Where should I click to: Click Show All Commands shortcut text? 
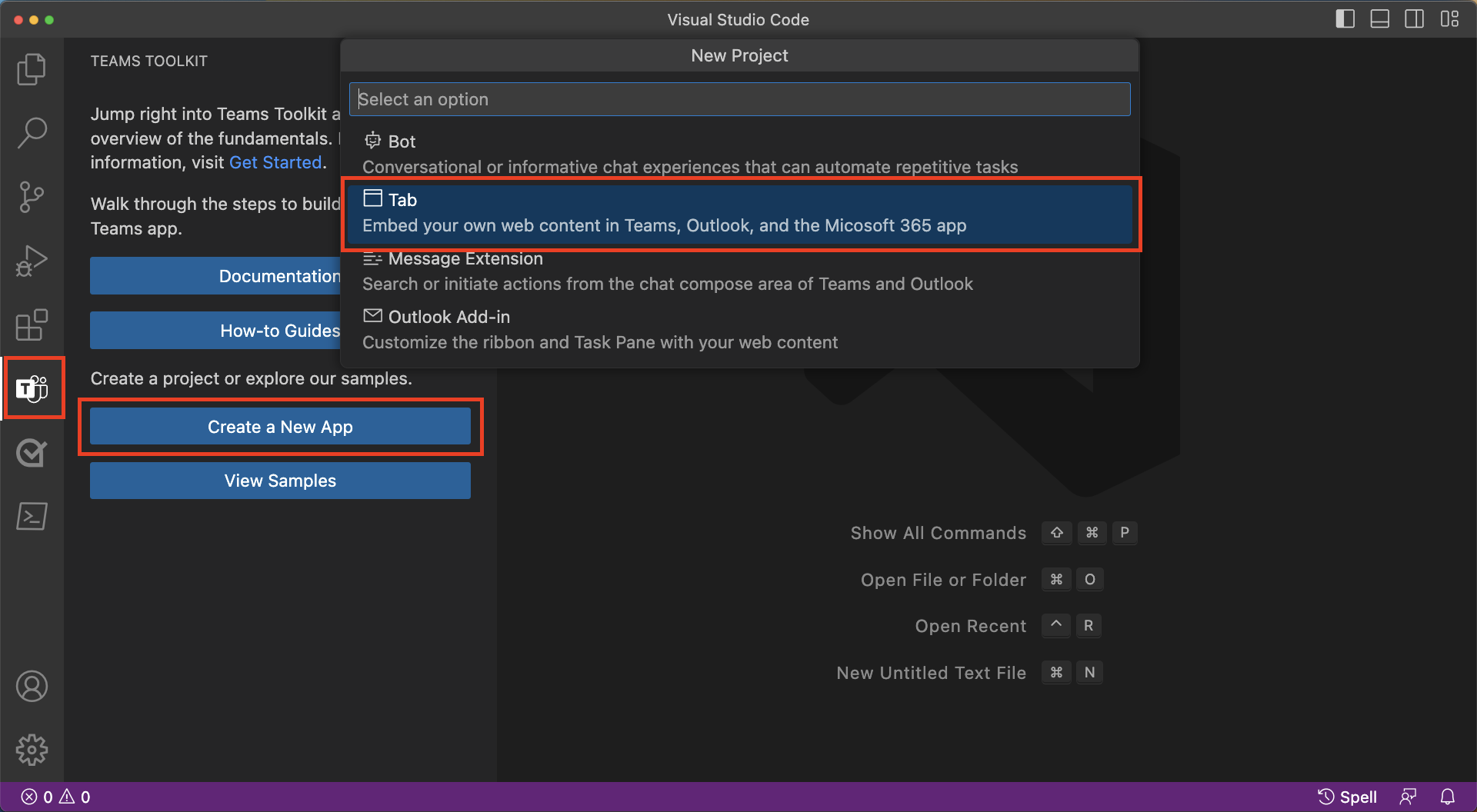(938, 533)
